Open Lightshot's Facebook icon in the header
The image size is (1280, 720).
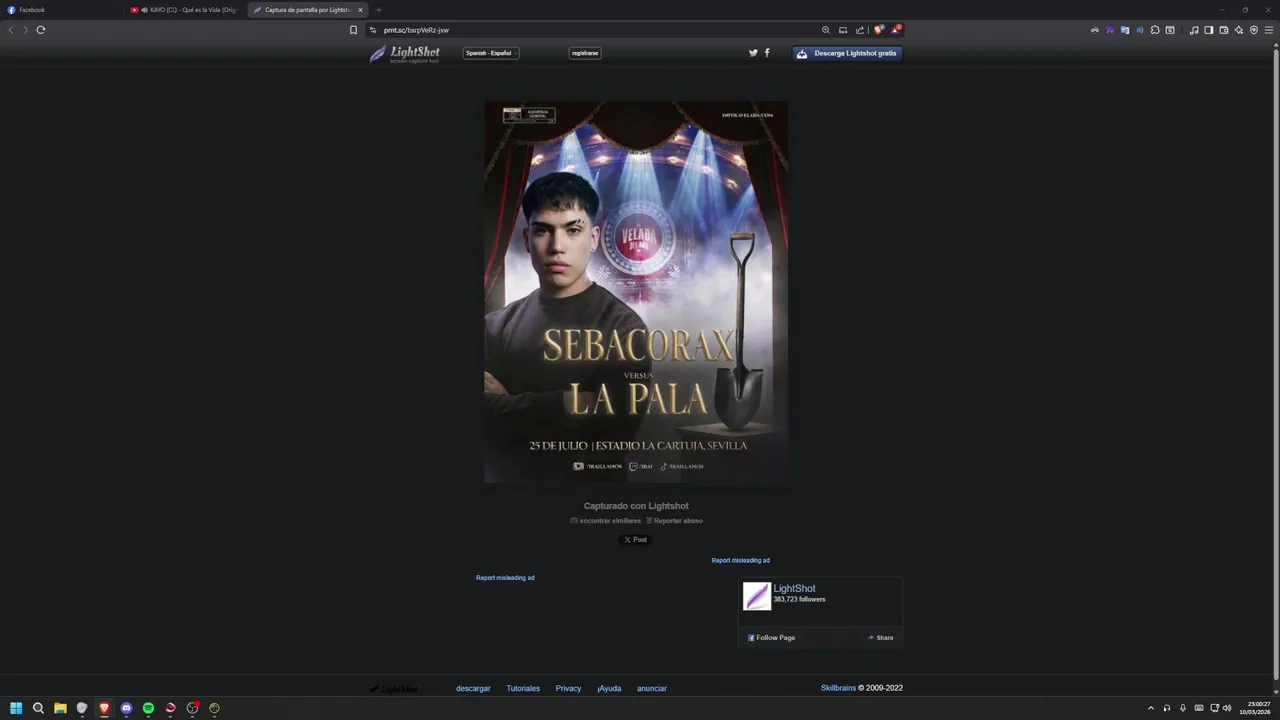[767, 53]
